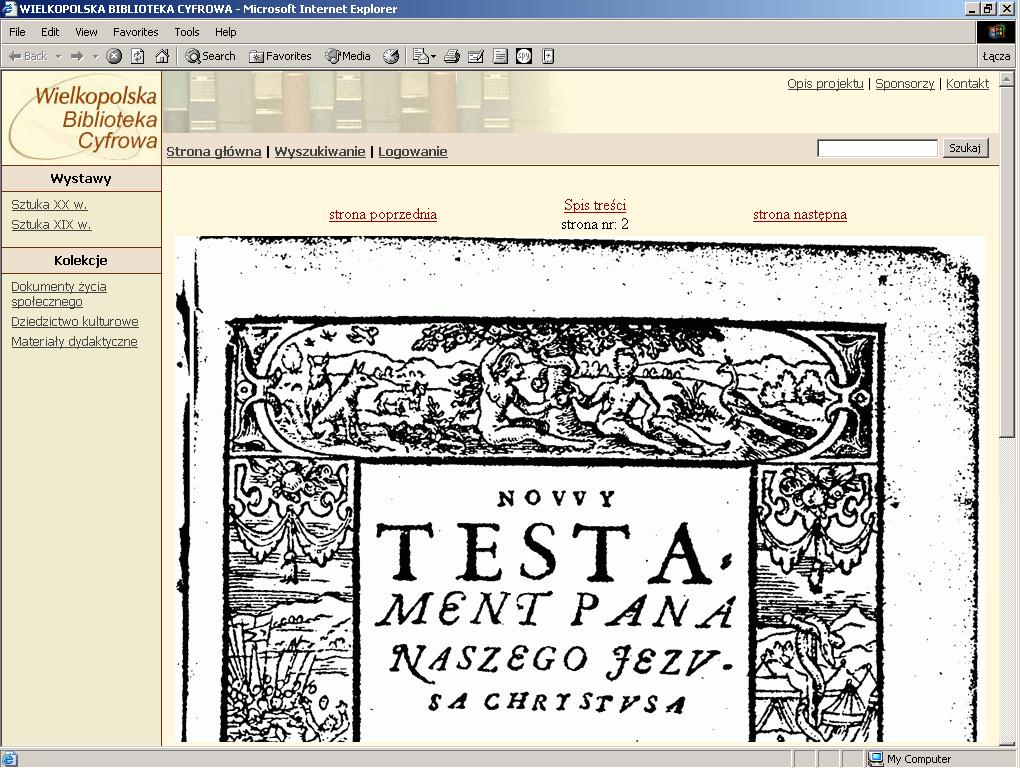Open the Wyszukiwanie link
This screenshot has width=1020, height=768.
point(319,152)
